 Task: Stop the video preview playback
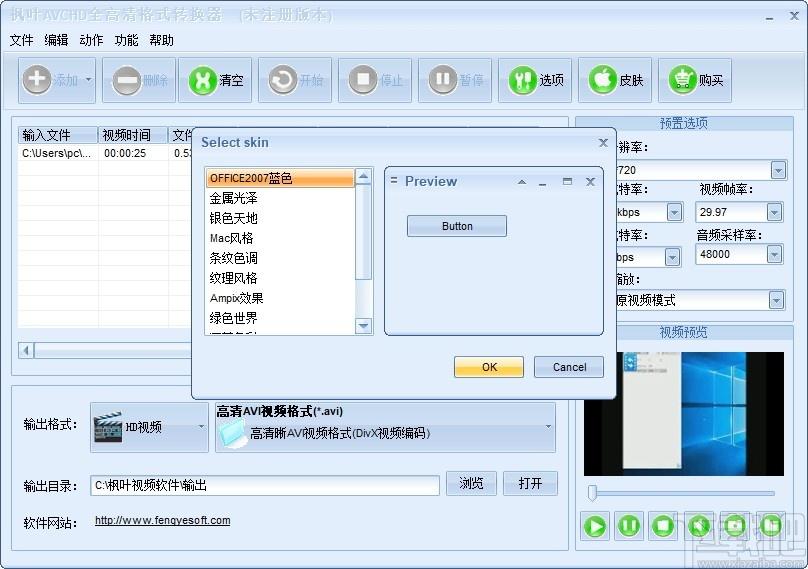(x=663, y=526)
